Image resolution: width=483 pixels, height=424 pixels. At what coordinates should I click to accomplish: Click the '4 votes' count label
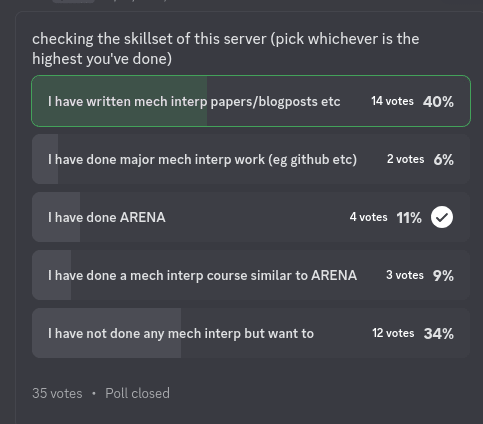click(368, 217)
